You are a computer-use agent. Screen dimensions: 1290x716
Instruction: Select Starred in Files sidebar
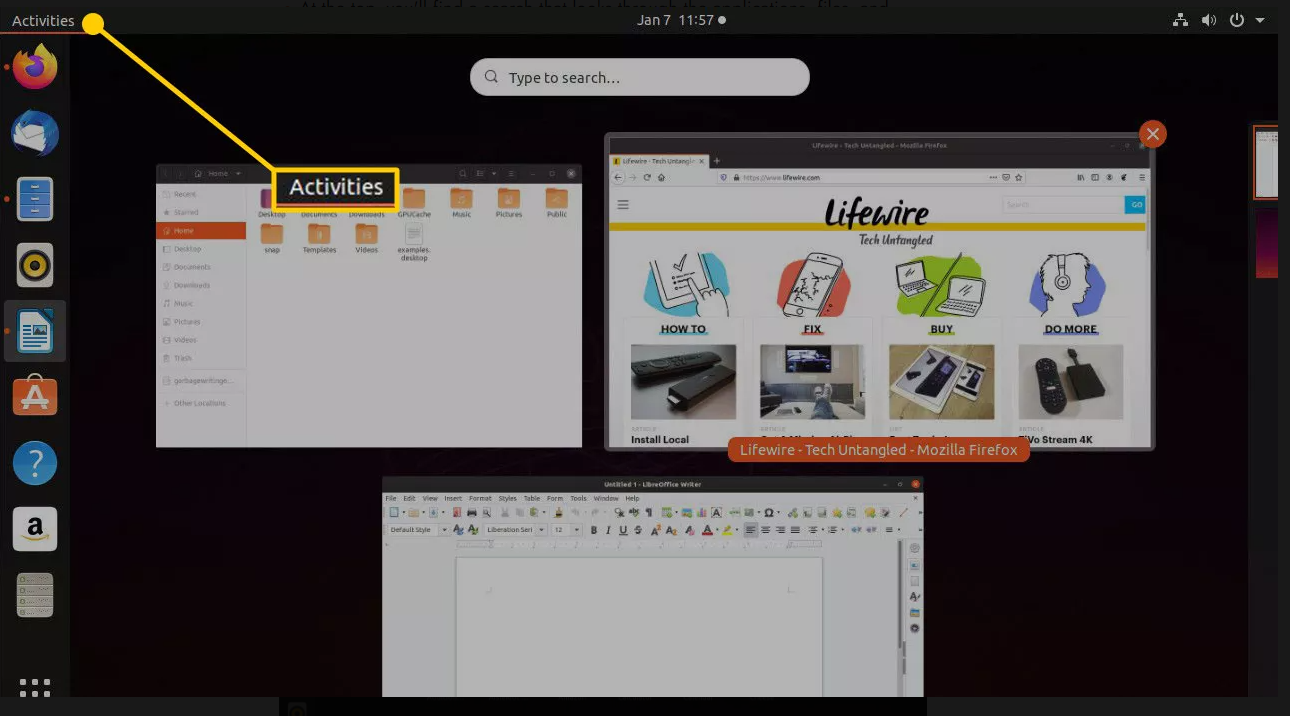(201, 212)
